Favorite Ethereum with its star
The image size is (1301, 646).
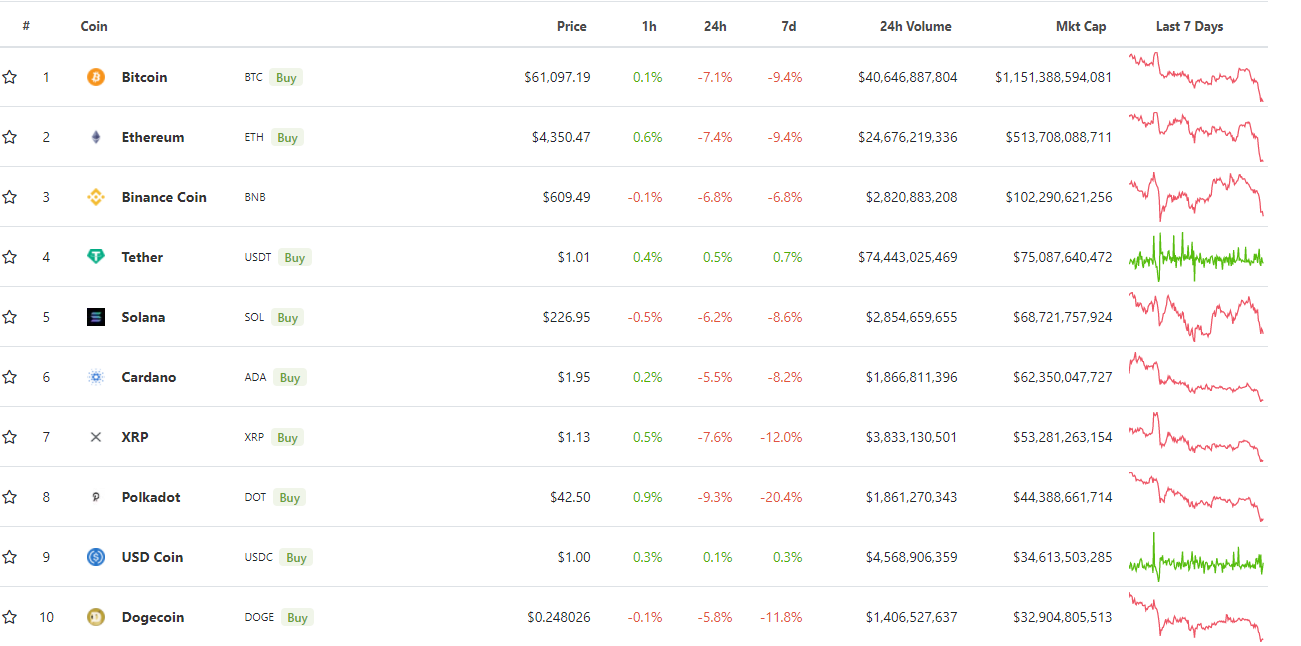[10, 137]
